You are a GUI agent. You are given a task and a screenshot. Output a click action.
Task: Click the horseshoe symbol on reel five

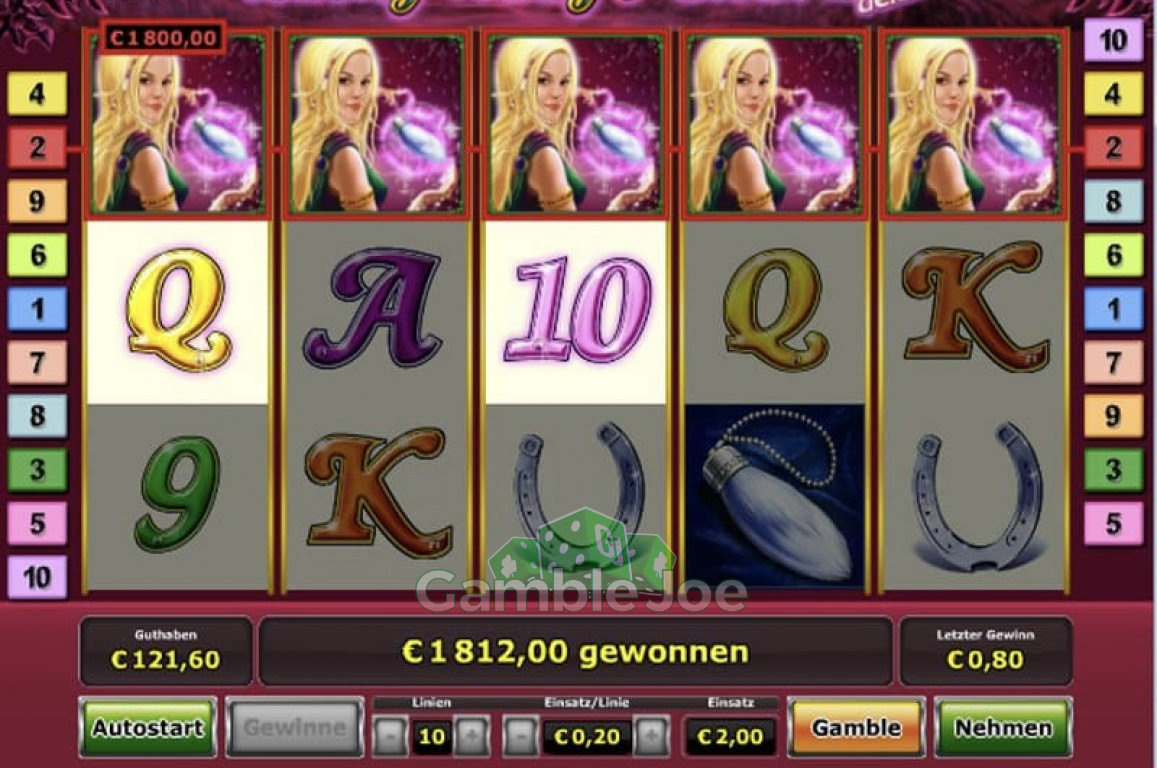[976, 497]
